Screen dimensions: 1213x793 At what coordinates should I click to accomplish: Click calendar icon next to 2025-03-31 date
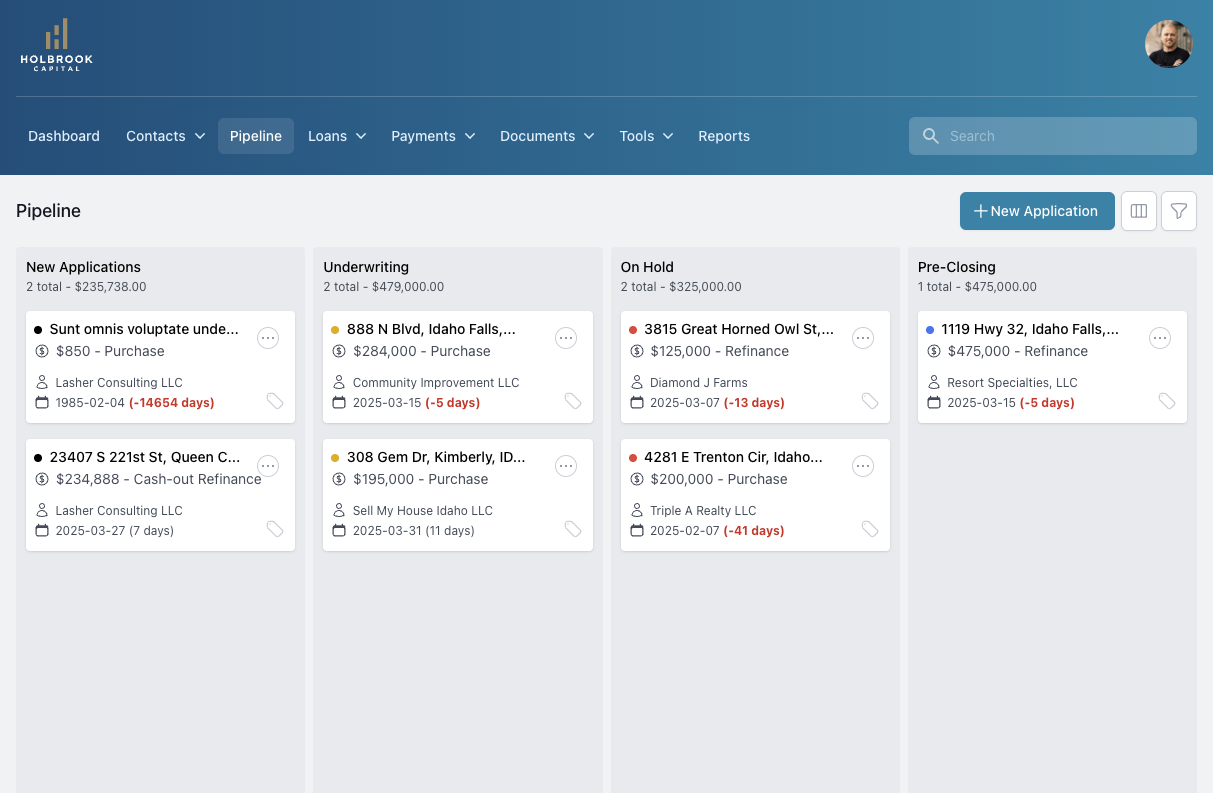(x=339, y=530)
